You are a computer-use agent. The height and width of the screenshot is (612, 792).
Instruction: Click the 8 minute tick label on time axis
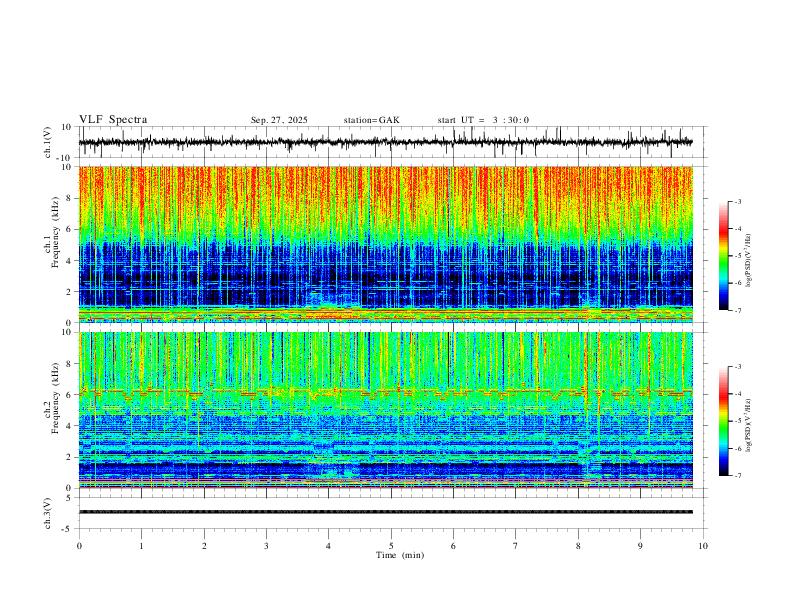(578, 546)
